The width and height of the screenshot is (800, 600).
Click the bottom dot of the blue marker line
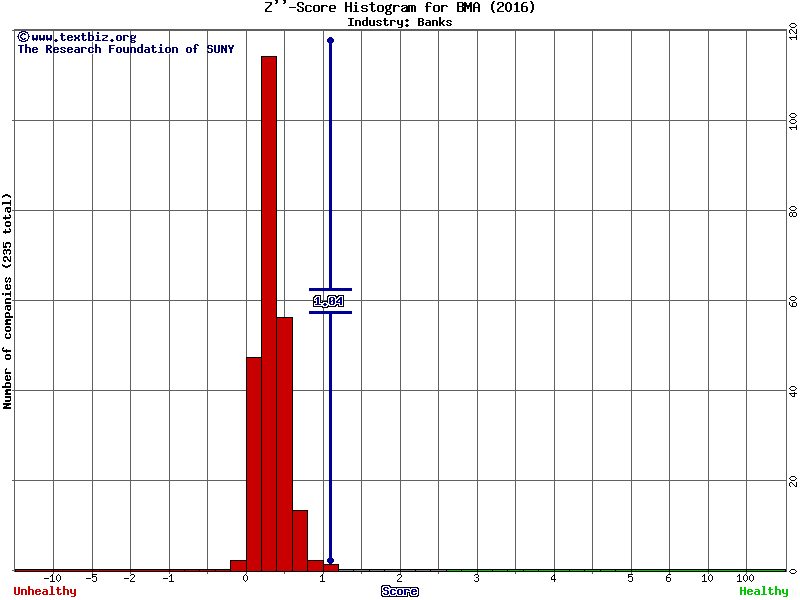coord(331,561)
